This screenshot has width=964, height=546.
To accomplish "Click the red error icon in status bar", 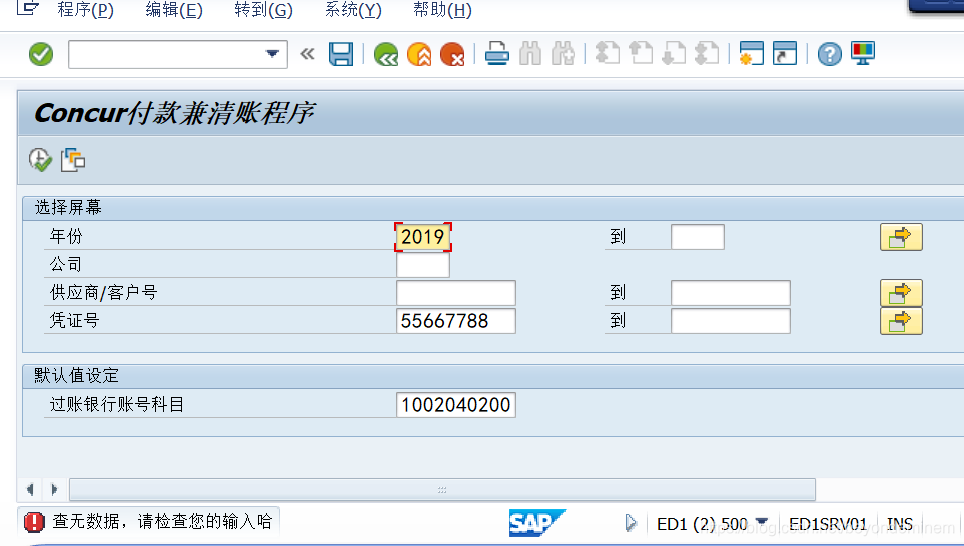I will [x=34, y=522].
